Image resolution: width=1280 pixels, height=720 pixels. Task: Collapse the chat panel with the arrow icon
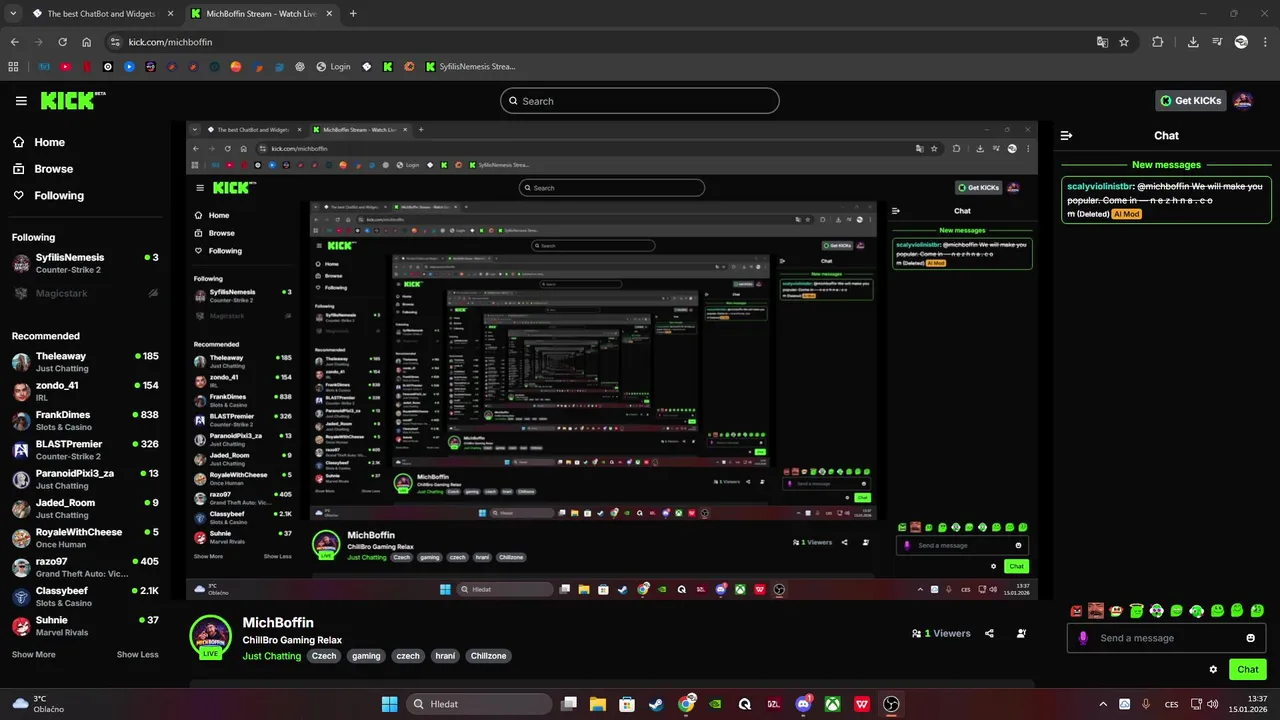pyautogui.click(x=1067, y=135)
